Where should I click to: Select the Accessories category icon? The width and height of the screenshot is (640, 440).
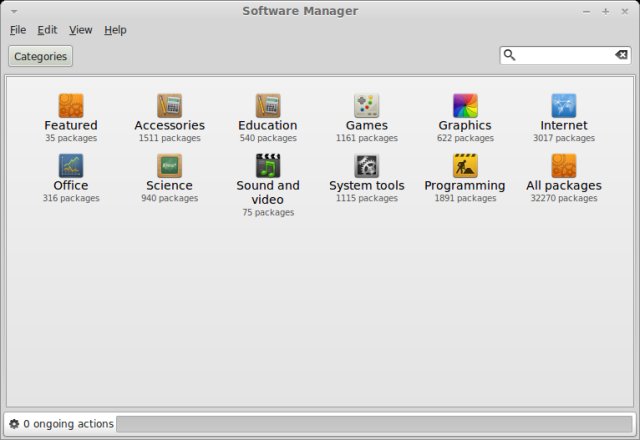tap(169, 105)
